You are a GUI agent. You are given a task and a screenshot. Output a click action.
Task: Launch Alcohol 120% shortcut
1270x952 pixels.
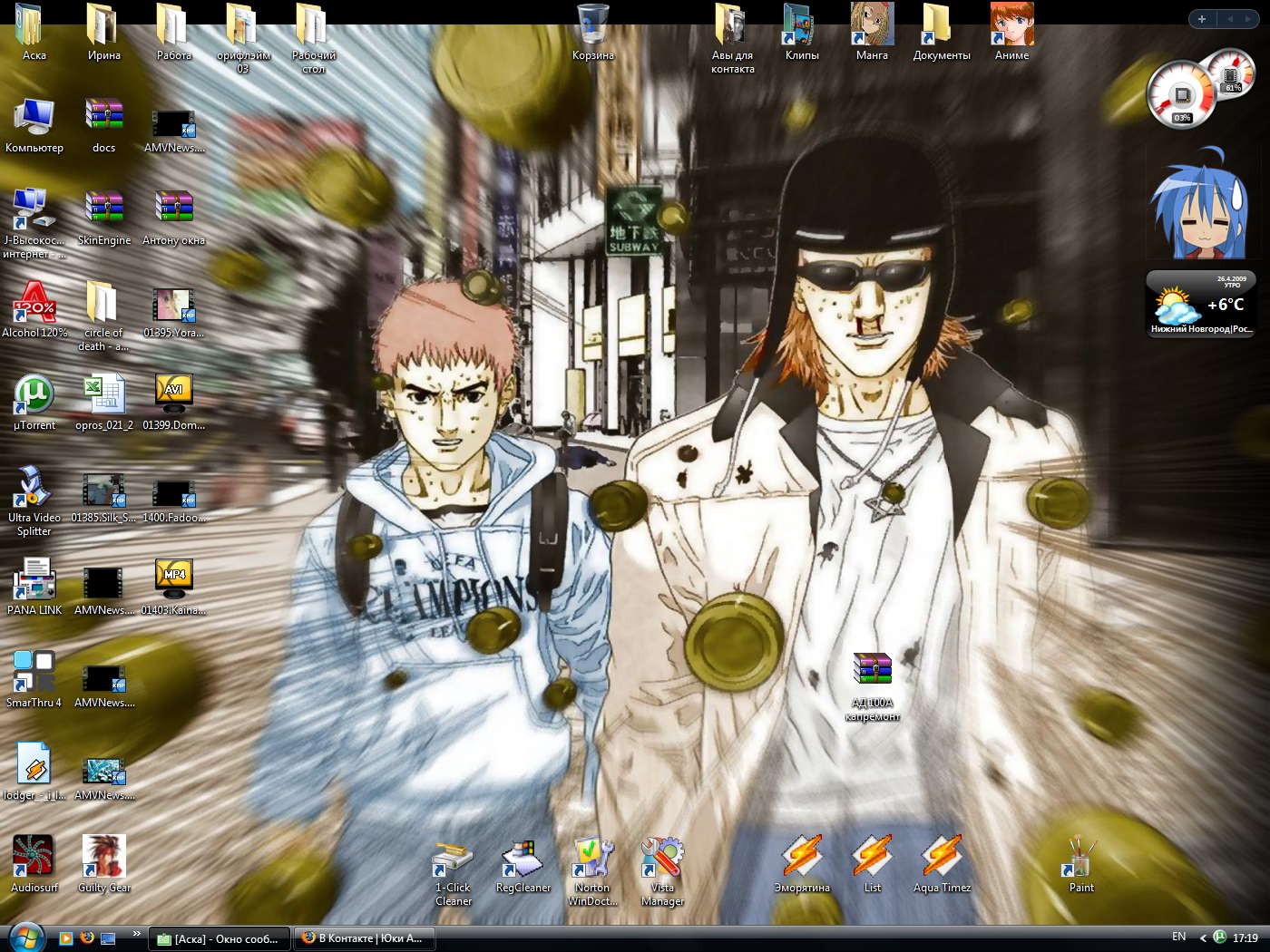tap(34, 303)
